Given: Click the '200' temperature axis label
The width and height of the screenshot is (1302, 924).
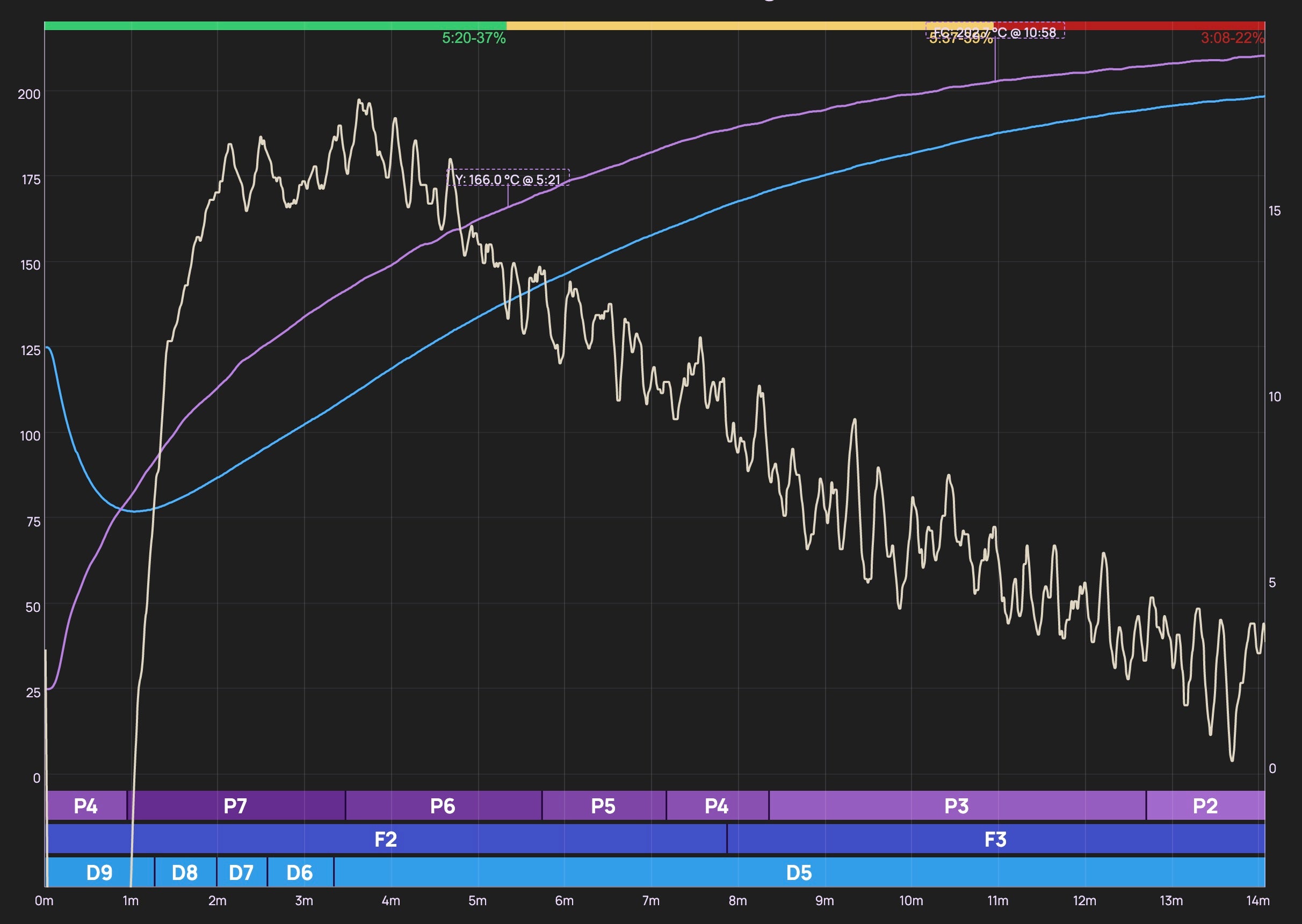Looking at the screenshot, I should tap(29, 95).
